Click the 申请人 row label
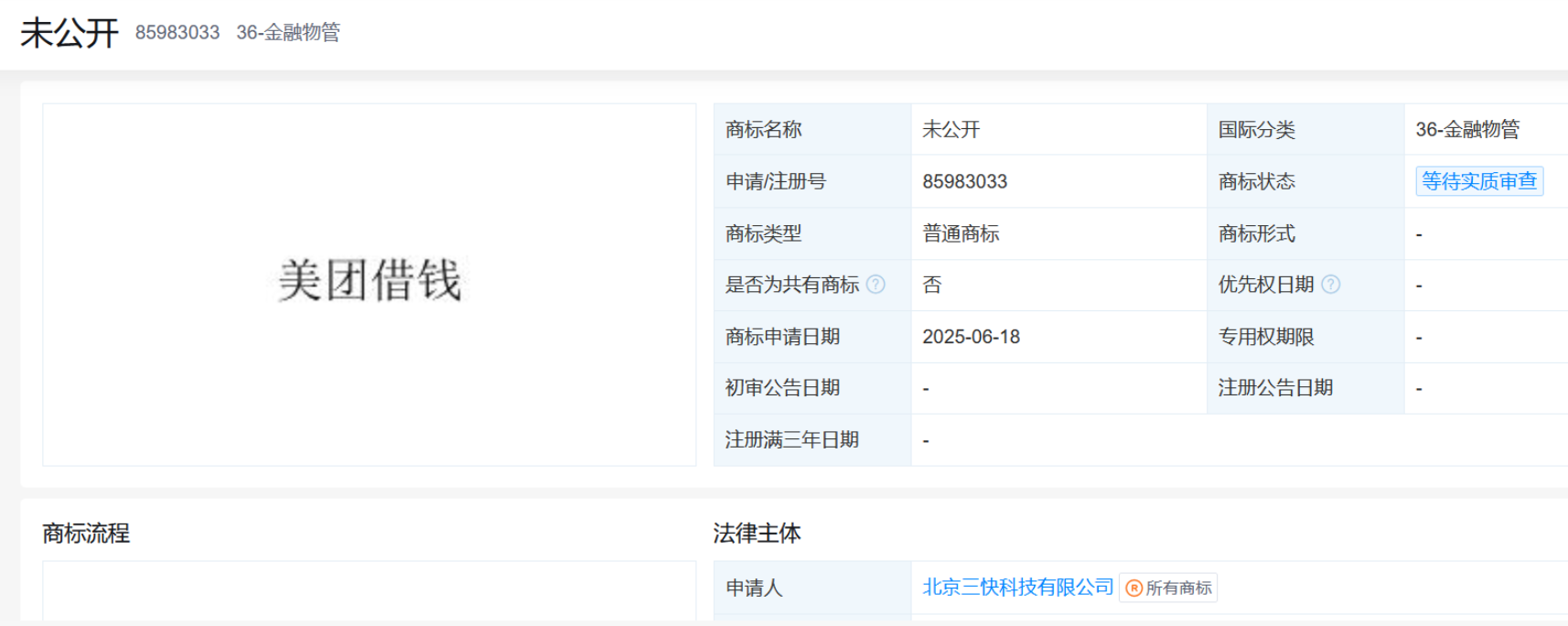 click(754, 588)
